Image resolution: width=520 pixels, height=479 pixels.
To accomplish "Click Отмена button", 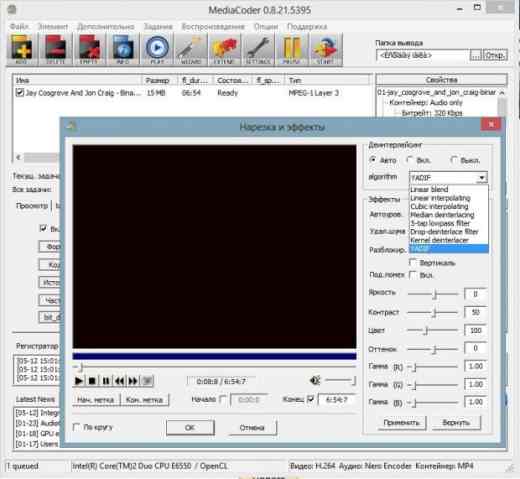I will click(x=252, y=427).
